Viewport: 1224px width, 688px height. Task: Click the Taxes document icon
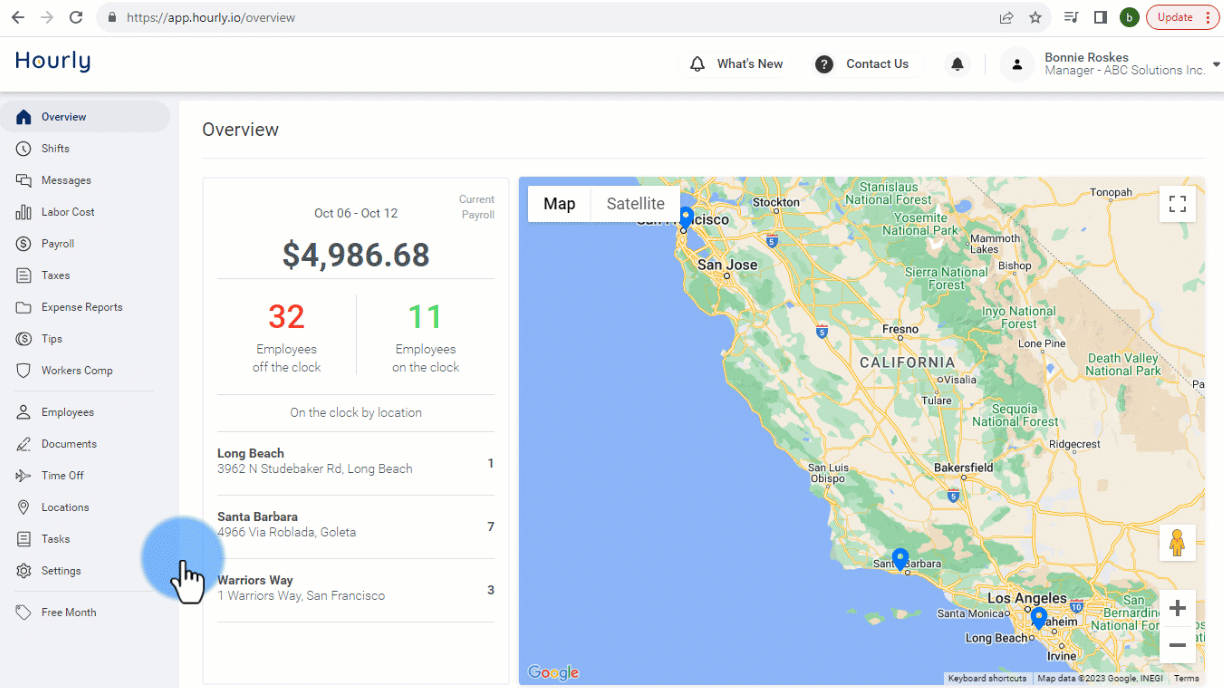pyautogui.click(x=24, y=275)
